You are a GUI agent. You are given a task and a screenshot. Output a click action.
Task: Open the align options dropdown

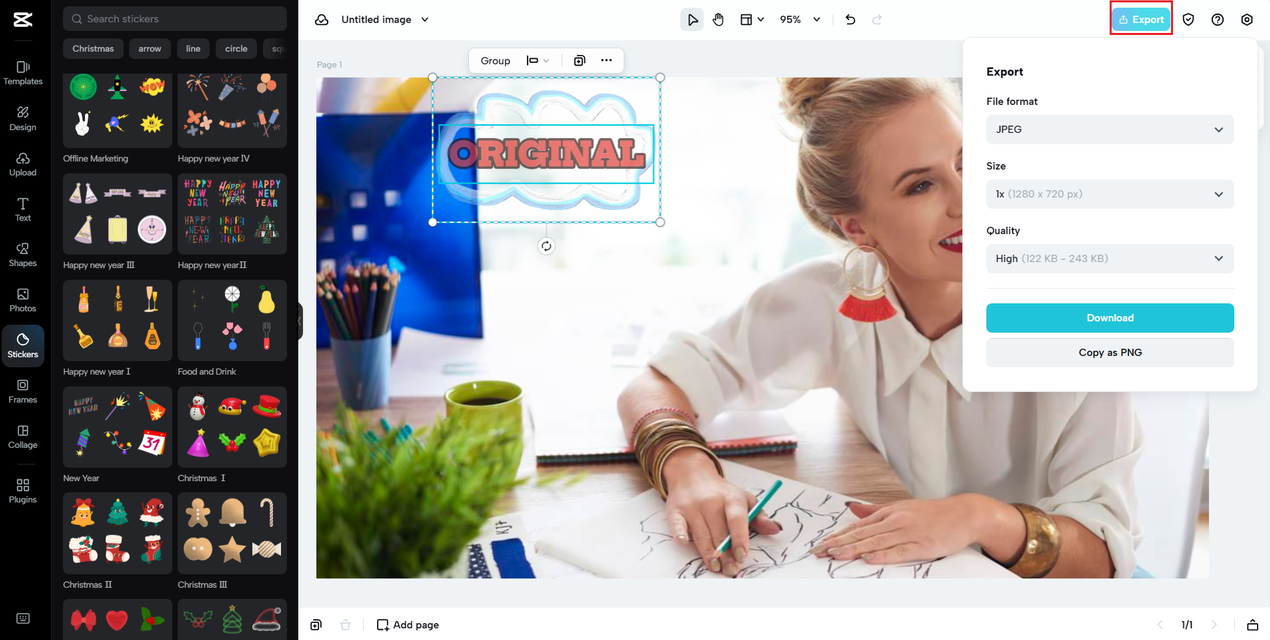[538, 61]
